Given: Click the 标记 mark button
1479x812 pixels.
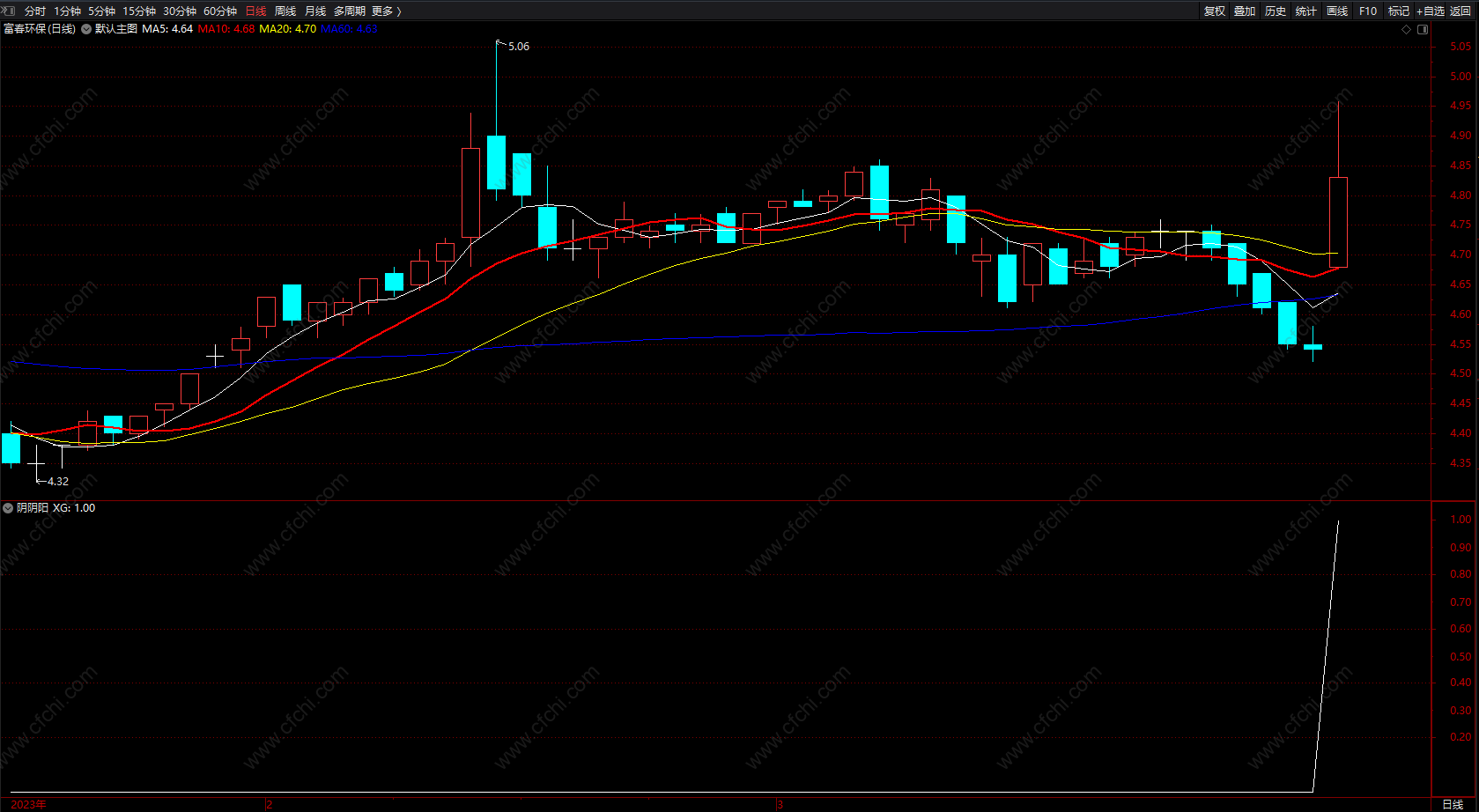Looking at the screenshot, I should (x=1399, y=11).
